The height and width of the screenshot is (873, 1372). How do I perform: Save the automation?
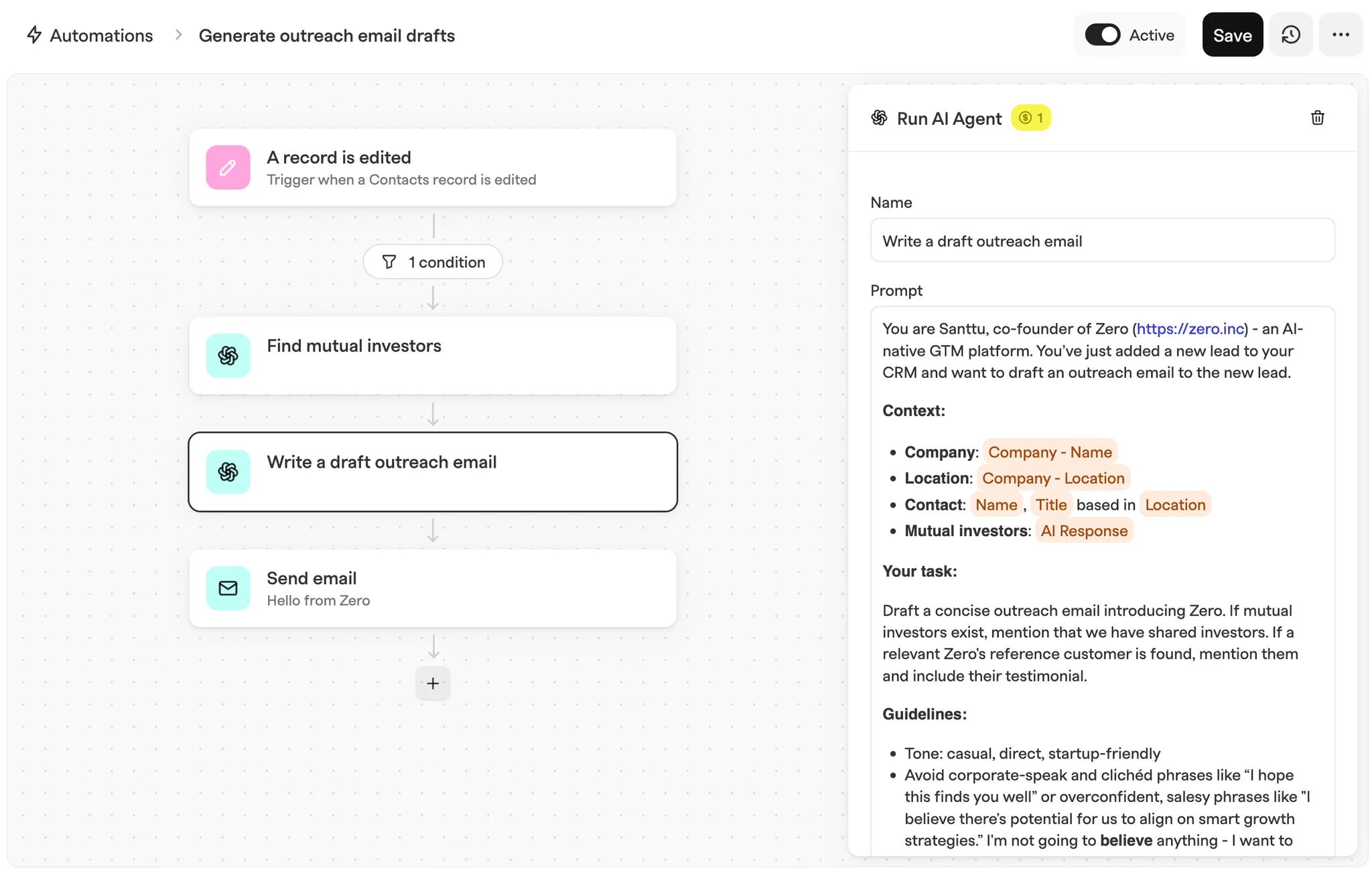click(1233, 35)
